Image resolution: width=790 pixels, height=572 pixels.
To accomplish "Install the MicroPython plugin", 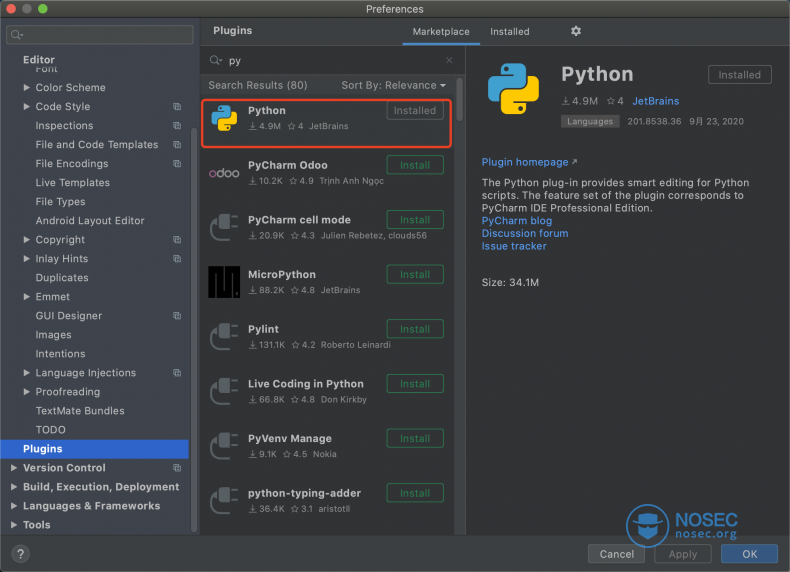I will coord(415,275).
